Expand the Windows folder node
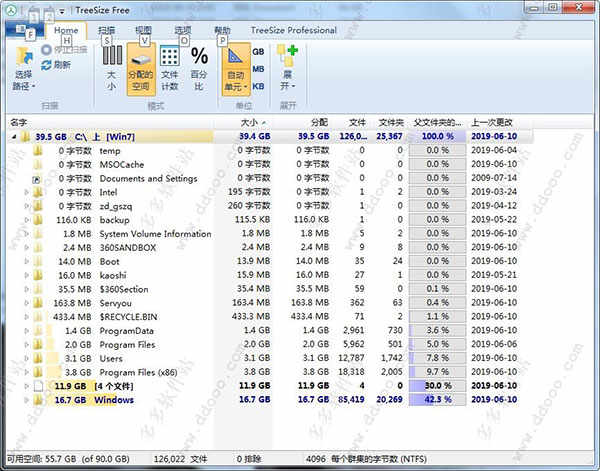 pos(27,400)
